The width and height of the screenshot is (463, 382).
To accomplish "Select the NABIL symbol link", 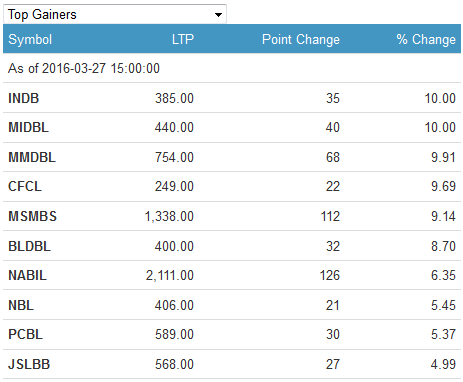I will 27,275.
